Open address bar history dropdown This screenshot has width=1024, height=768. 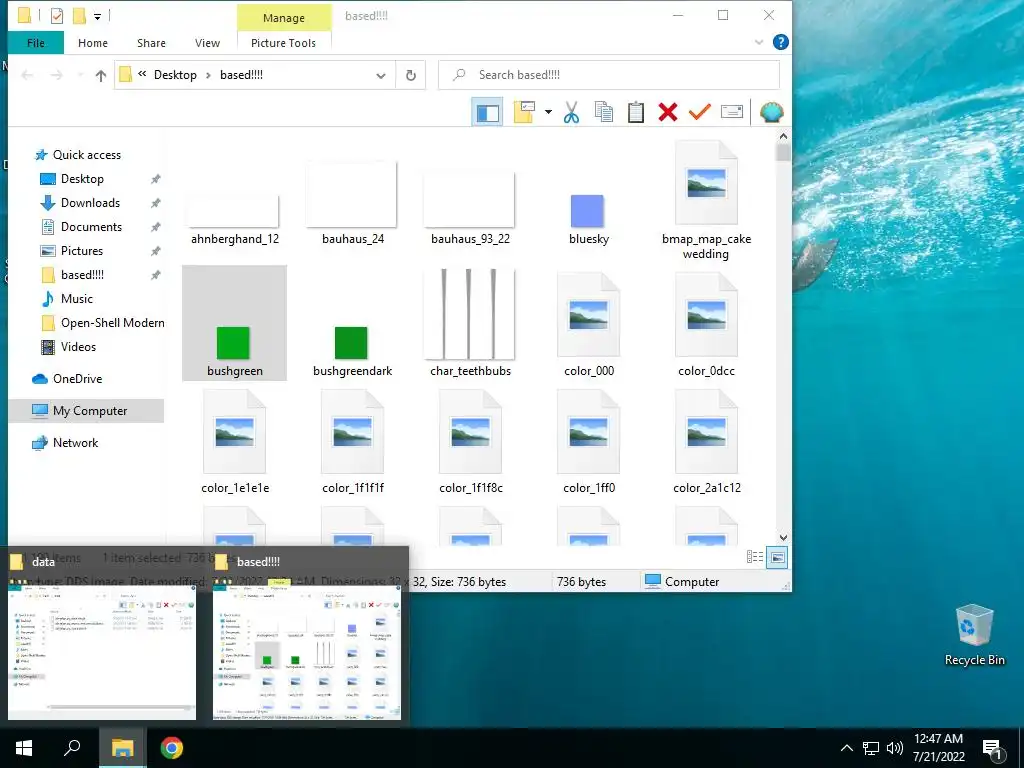tap(381, 76)
